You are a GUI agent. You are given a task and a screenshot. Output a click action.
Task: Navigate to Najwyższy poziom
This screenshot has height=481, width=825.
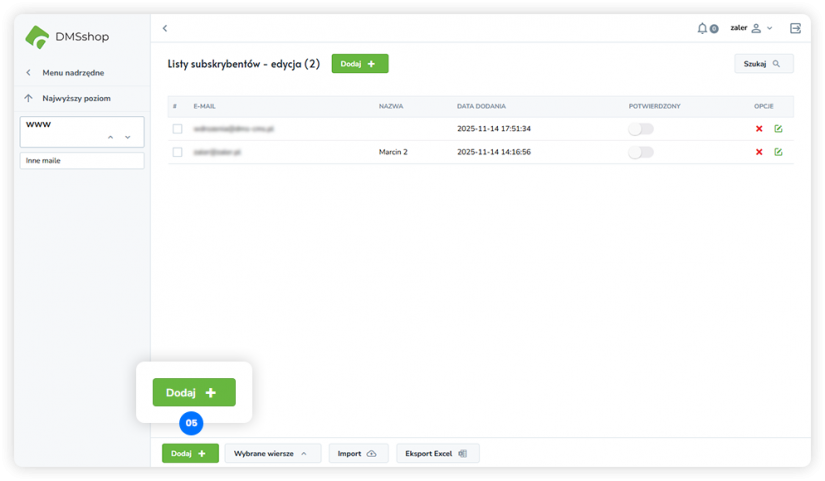[75, 98]
